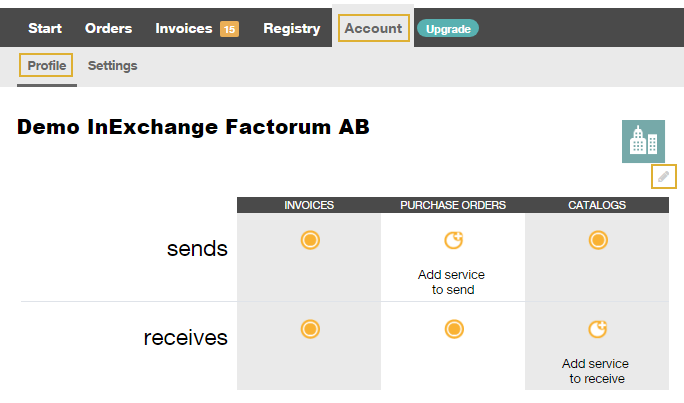Switch to the Settings tab
Screen dimensions: 684x403
[113, 65]
